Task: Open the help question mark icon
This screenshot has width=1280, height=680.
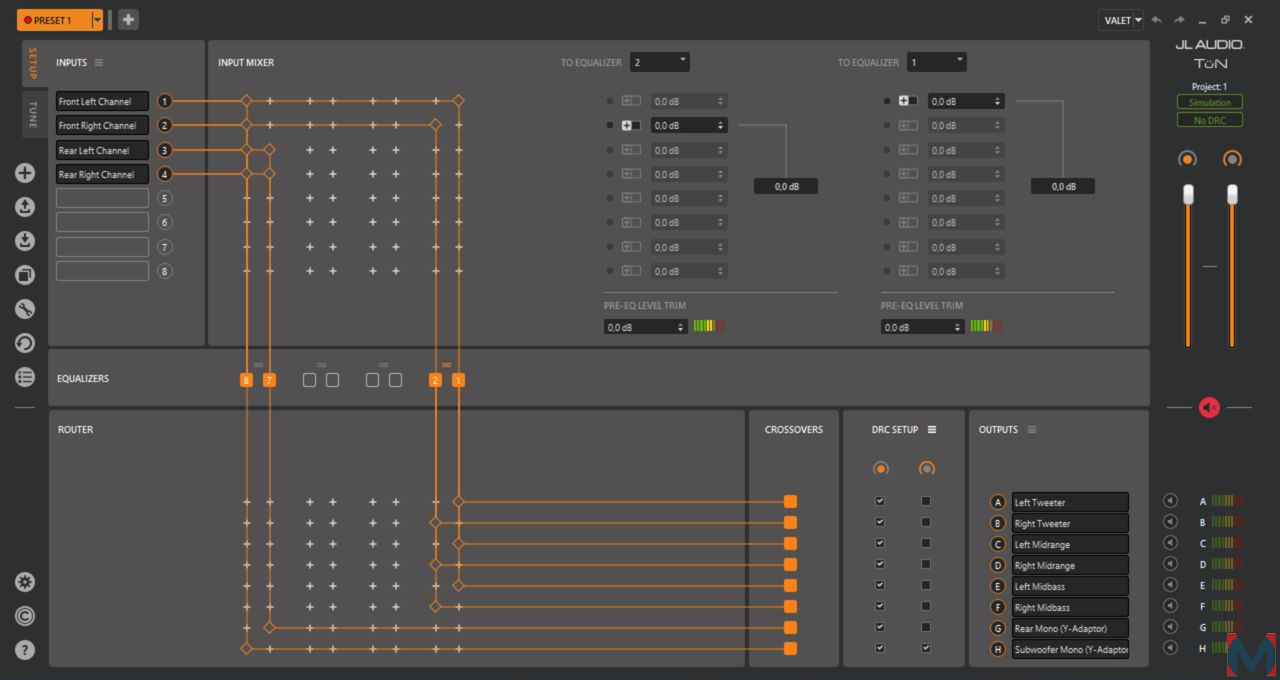Action: 25,650
